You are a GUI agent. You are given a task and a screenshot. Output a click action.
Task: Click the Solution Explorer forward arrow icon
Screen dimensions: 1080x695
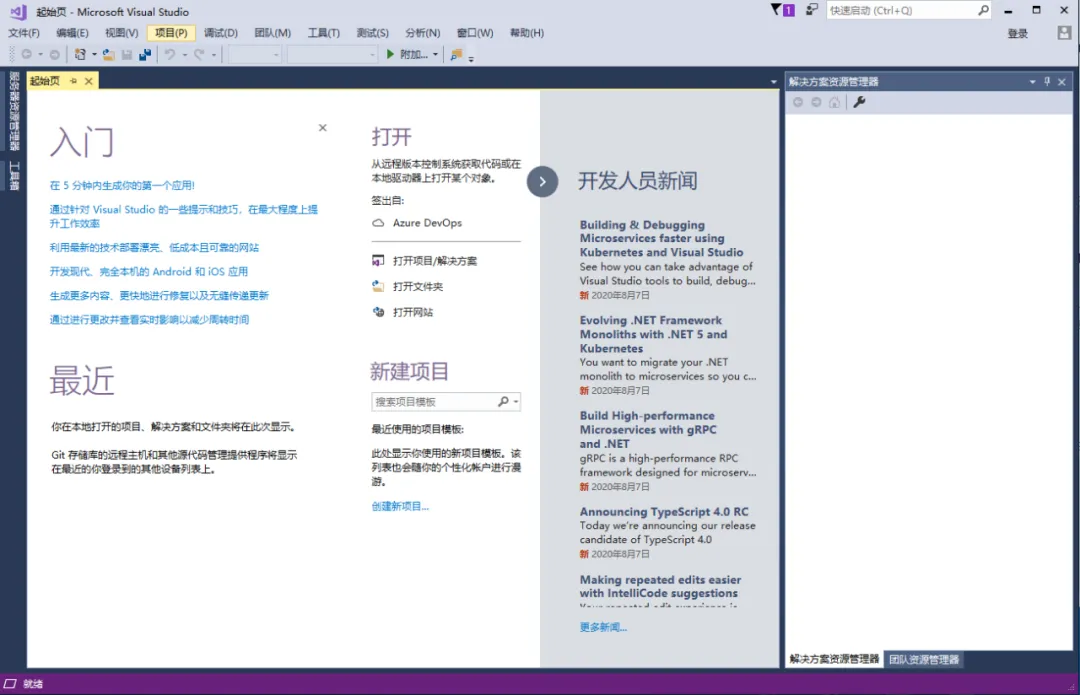point(816,102)
